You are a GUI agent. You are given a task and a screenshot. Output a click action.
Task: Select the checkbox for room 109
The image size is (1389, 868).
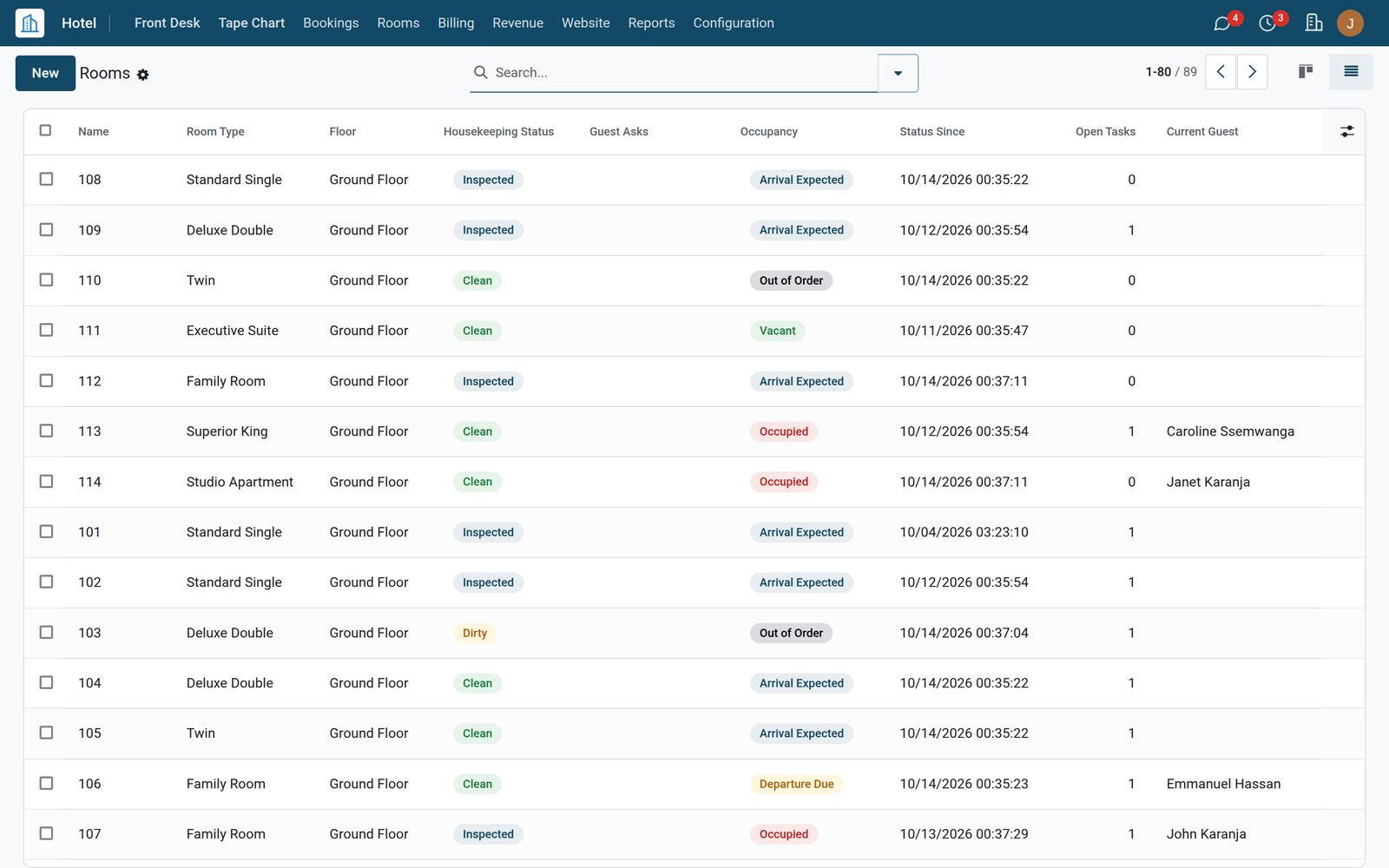(x=46, y=229)
